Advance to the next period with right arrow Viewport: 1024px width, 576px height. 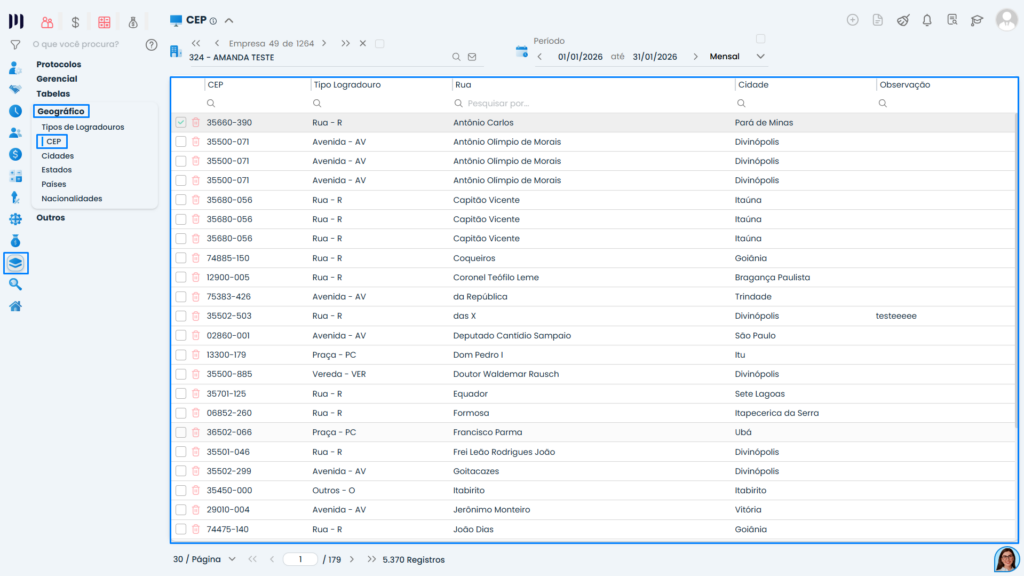pos(696,57)
